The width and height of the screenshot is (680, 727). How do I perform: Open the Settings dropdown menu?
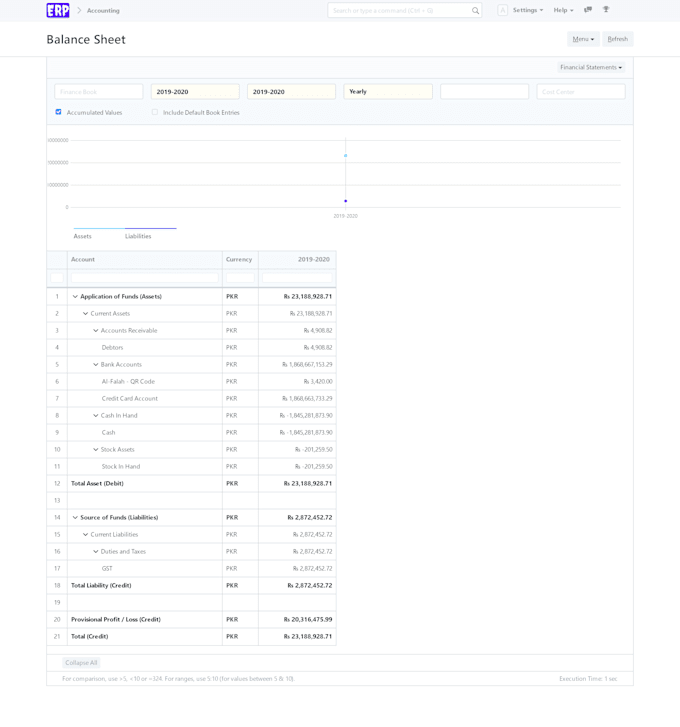527,10
